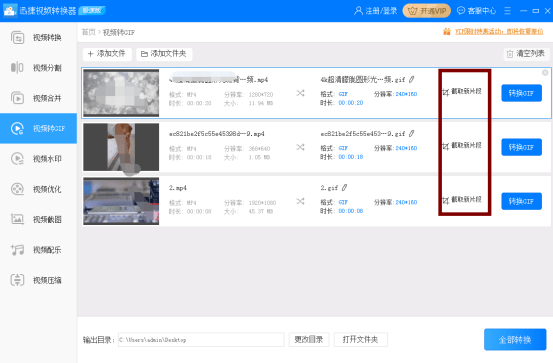Click the 打开文件夹 button

click(x=360, y=340)
